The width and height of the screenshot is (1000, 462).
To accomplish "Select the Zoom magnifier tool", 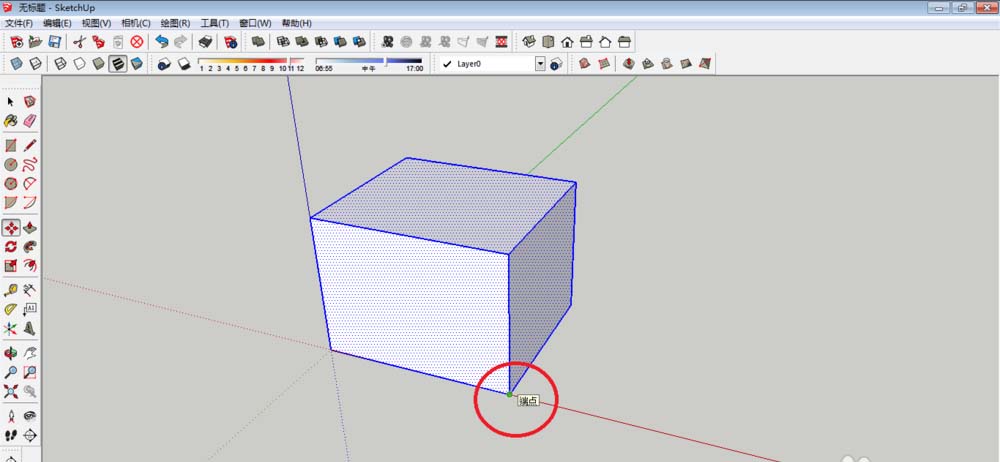I will click(x=11, y=372).
